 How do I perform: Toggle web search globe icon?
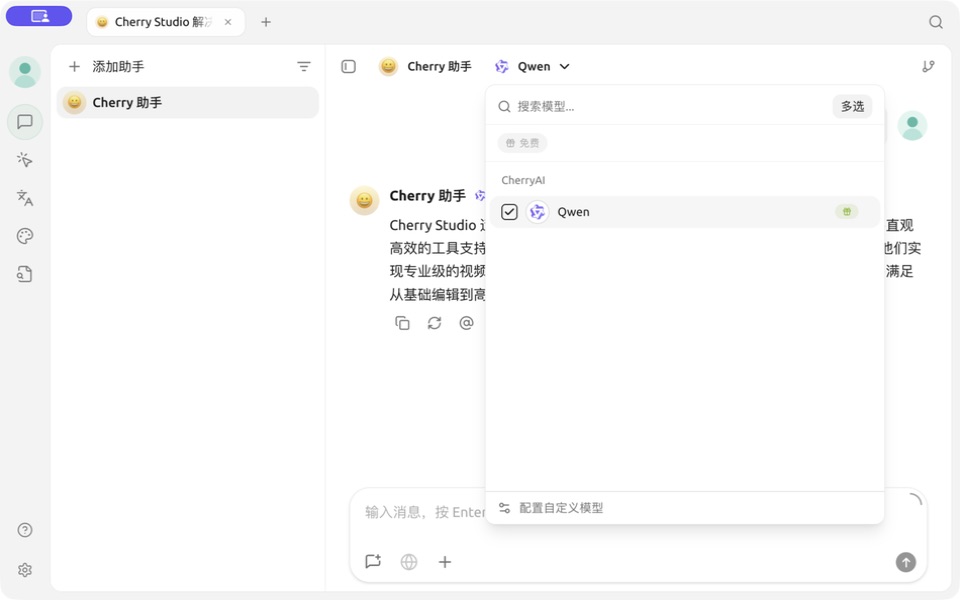click(x=409, y=561)
